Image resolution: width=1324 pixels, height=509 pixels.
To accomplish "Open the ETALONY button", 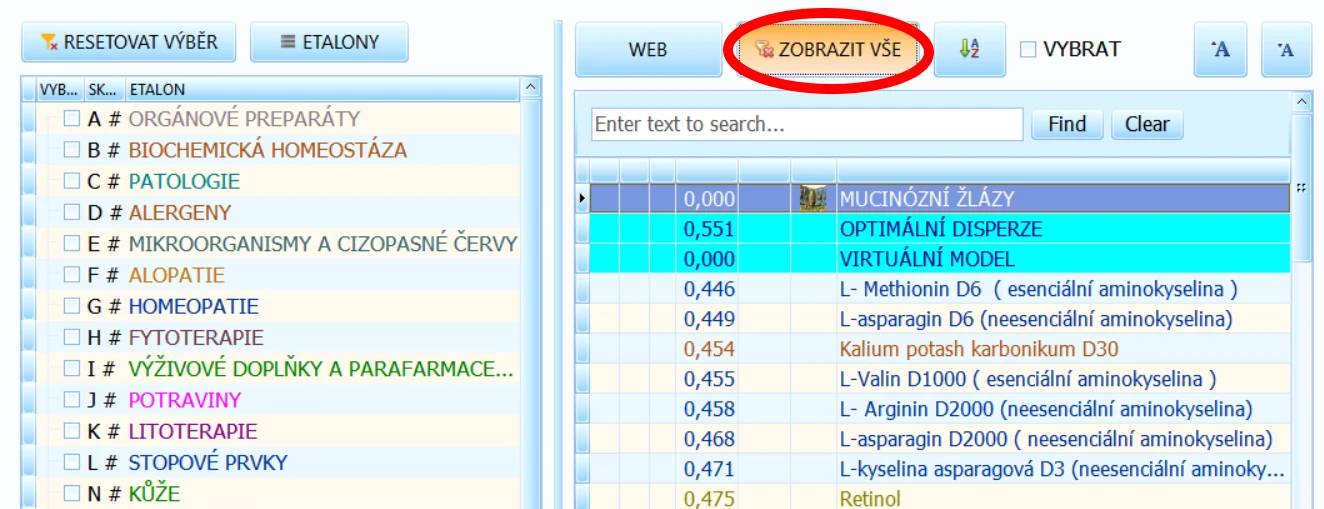I will (x=329, y=42).
